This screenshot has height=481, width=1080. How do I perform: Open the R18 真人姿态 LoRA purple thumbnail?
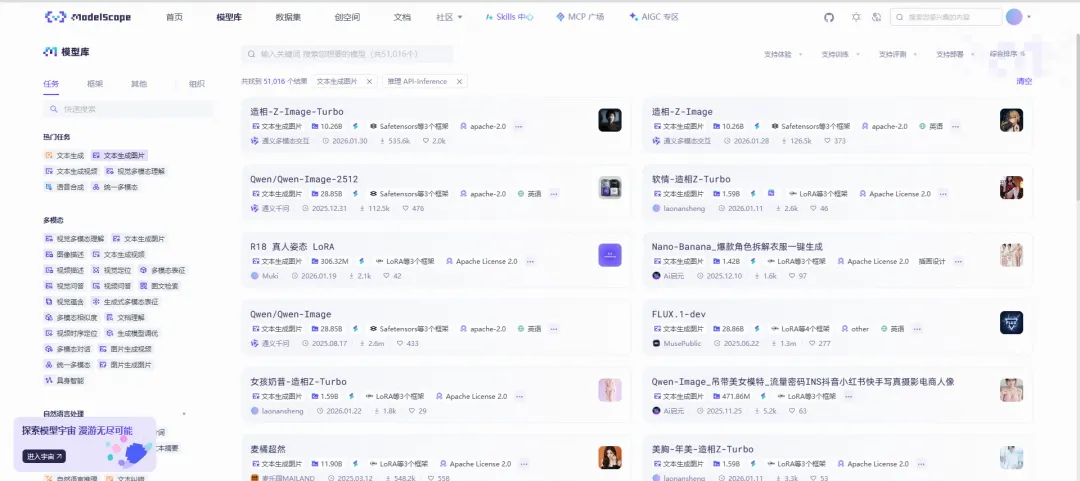(x=610, y=255)
